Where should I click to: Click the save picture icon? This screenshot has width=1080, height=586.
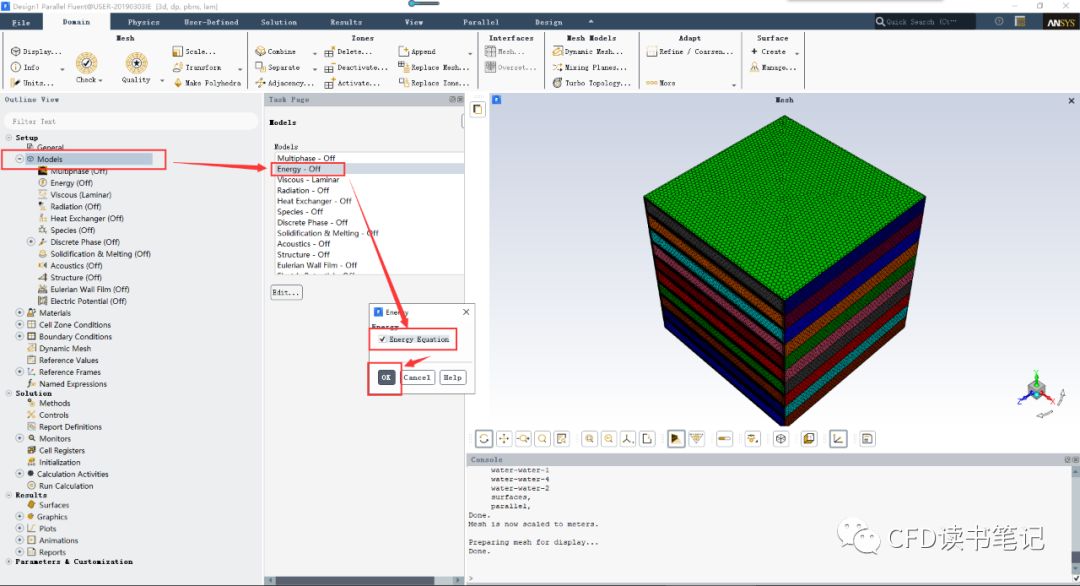(867, 439)
